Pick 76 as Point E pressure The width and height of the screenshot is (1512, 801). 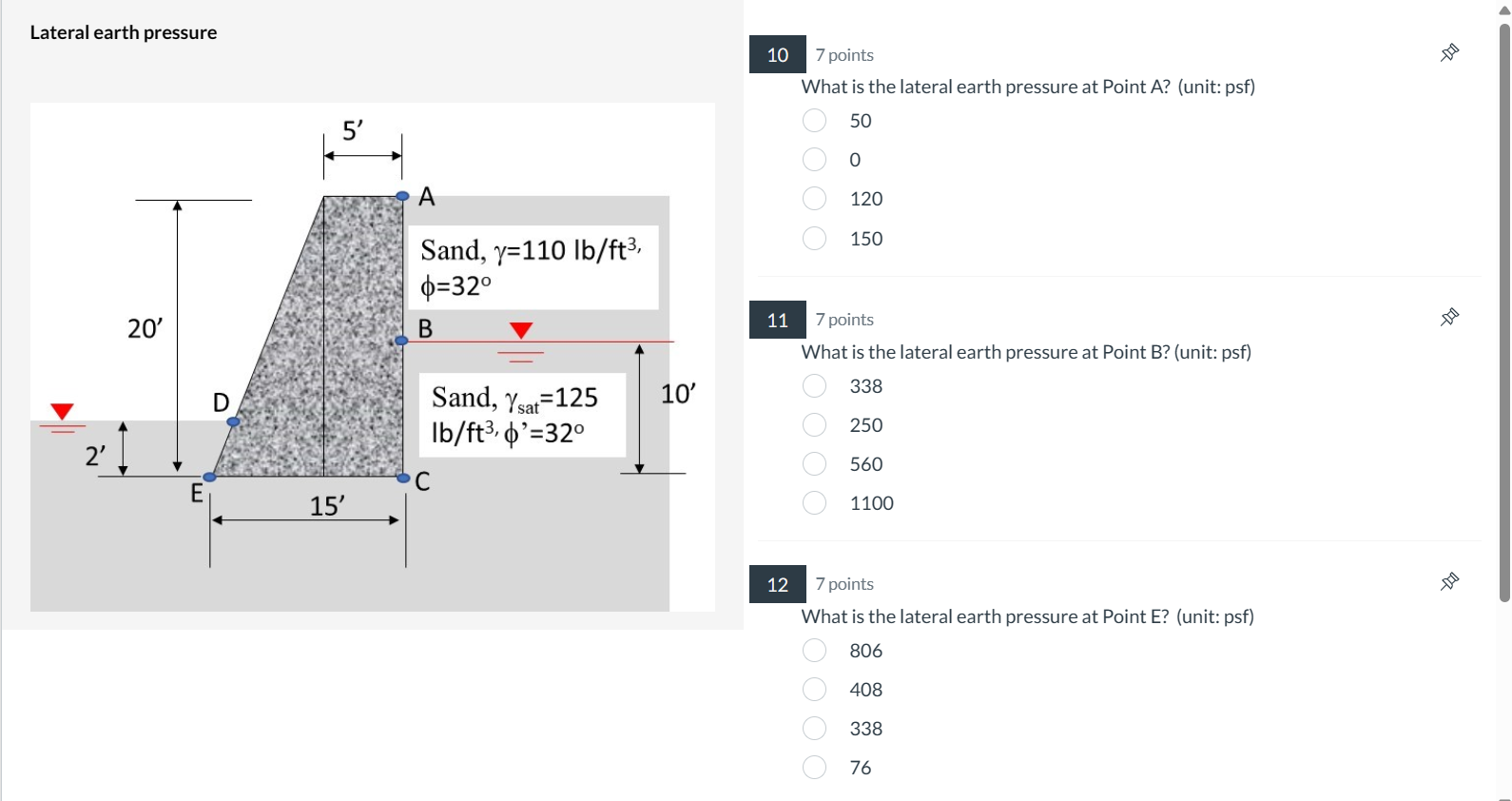point(814,768)
